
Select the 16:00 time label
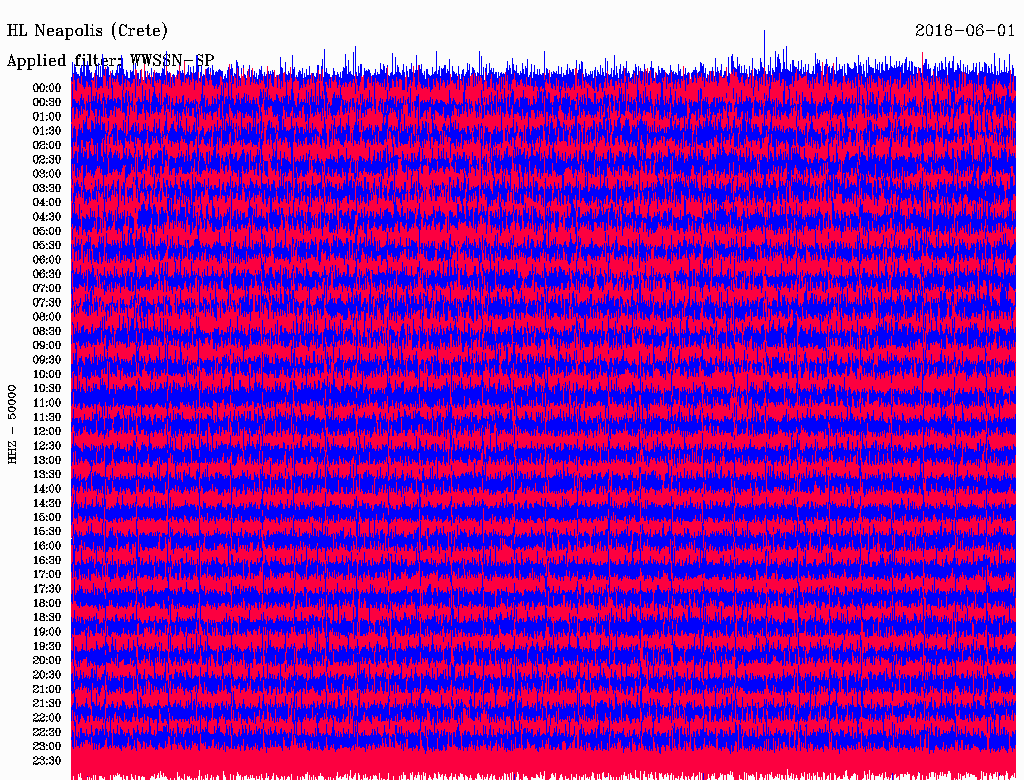pos(47,545)
